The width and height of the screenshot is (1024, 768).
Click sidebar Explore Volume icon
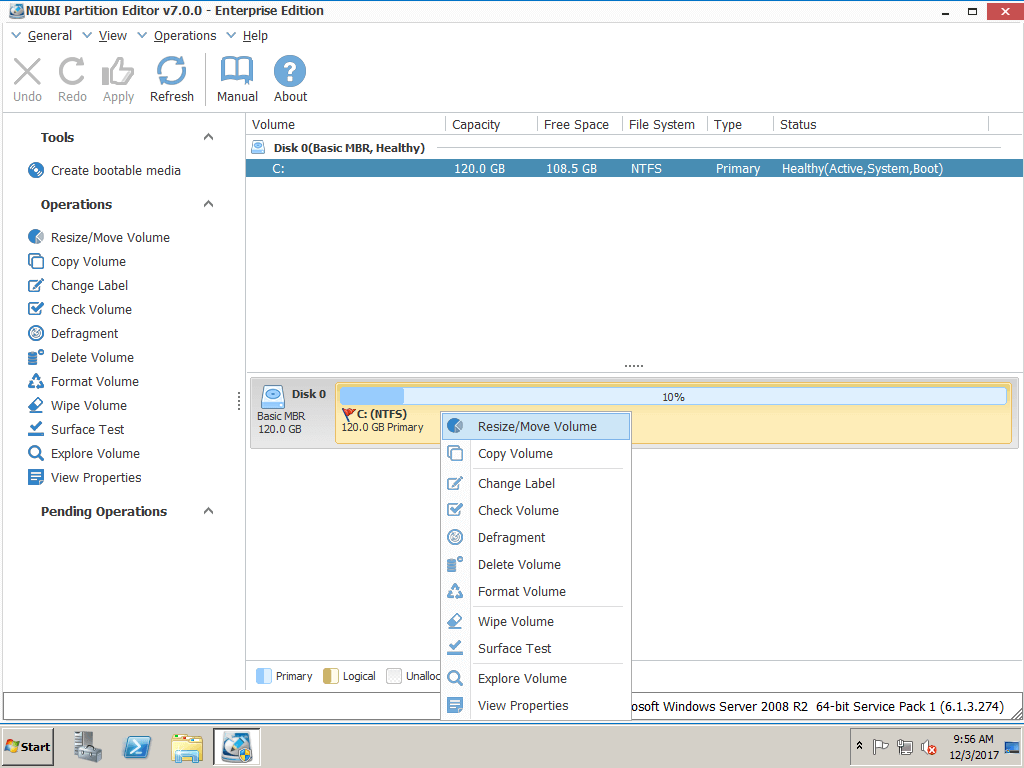click(x=36, y=453)
